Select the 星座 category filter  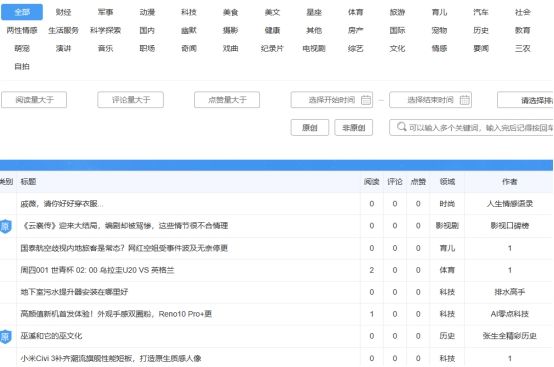point(314,12)
